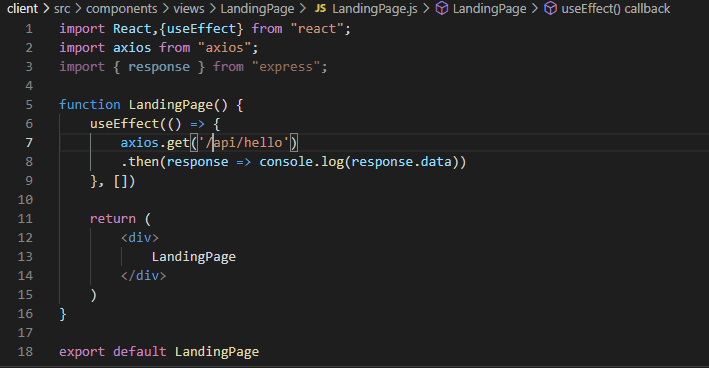Image resolution: width=709 pixels, height=368 pixels.
Task: Click the JS file icon in breadcrumb
Action: (320, 8)
